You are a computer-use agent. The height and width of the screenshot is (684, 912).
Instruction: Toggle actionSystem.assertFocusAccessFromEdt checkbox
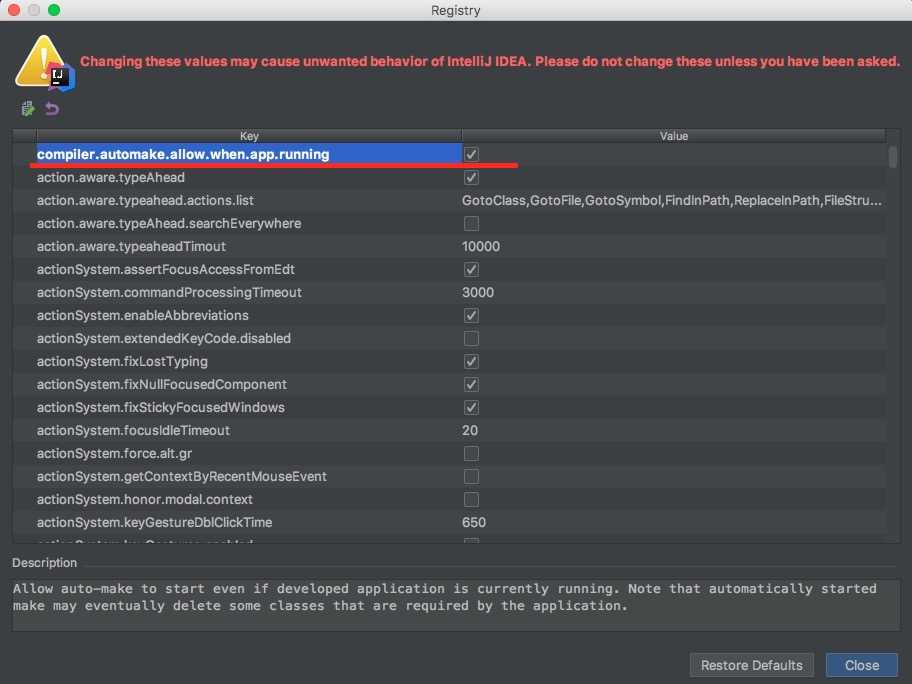(471, 269)
